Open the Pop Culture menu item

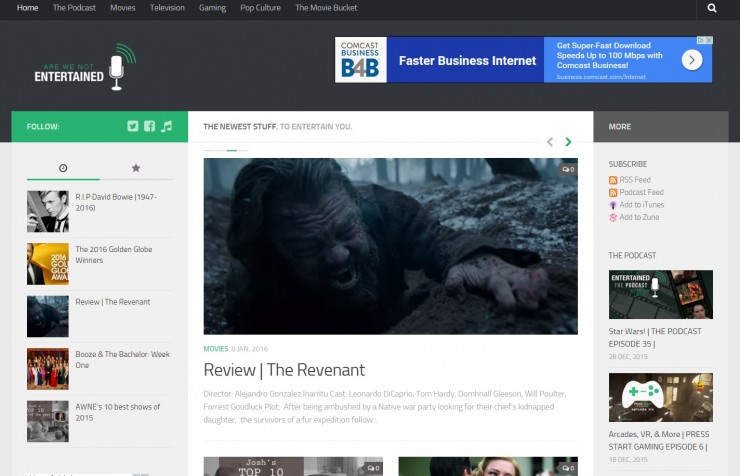pyautogui.click(x=261, y=8)
